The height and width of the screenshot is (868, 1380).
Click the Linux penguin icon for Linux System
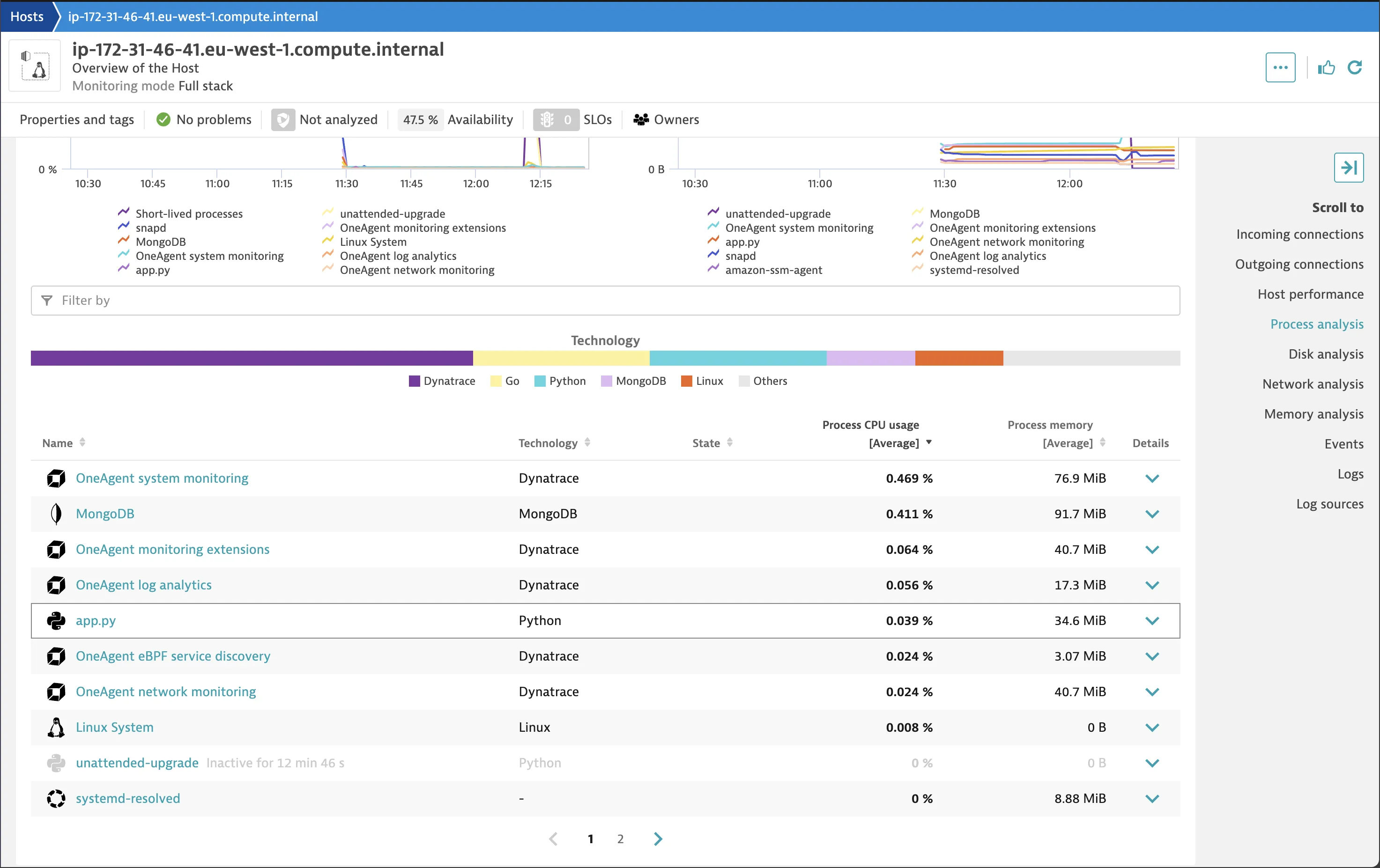[56, 727]
